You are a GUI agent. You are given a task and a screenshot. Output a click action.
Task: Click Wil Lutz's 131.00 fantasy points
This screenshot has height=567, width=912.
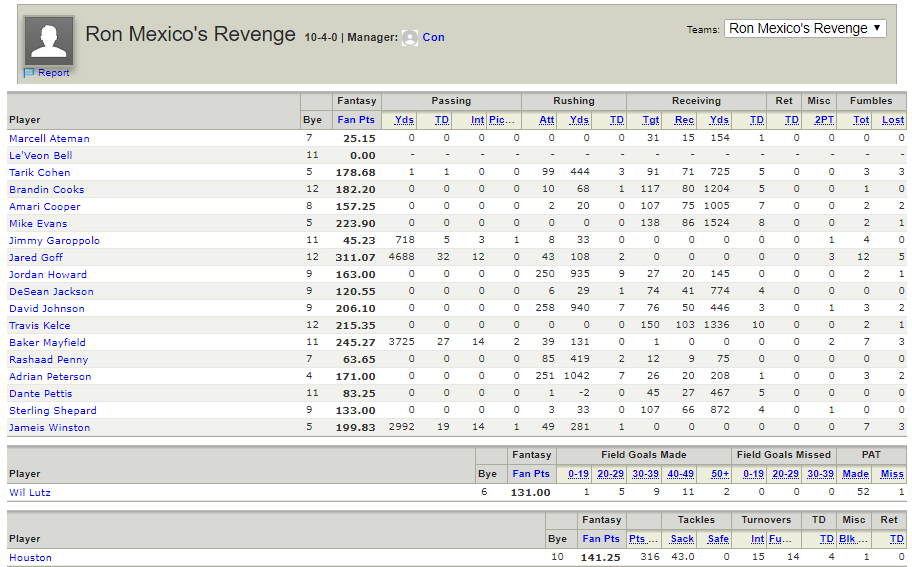click(x=530, y=493)
